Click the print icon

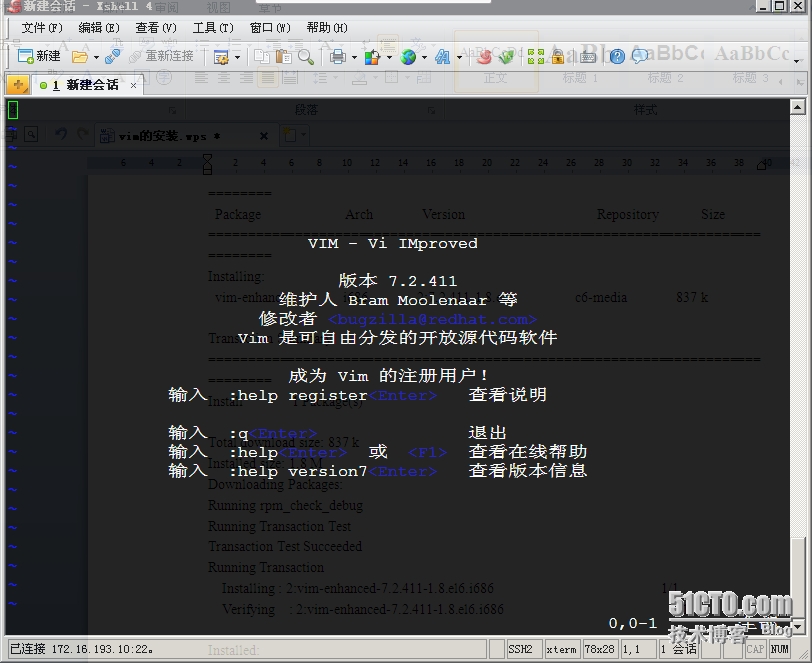click(x=338, y=56)
